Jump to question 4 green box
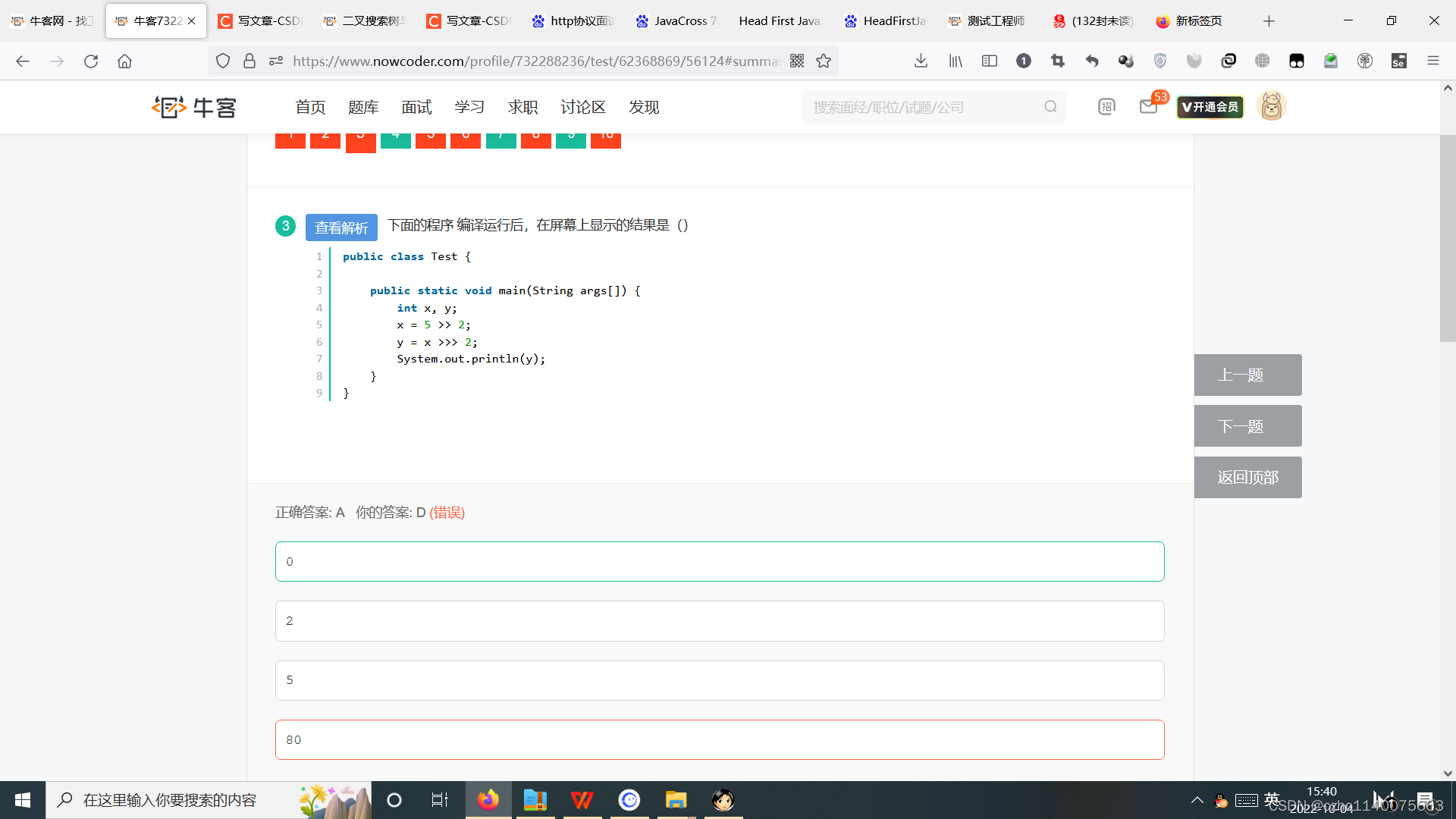 tap(396, 140)
